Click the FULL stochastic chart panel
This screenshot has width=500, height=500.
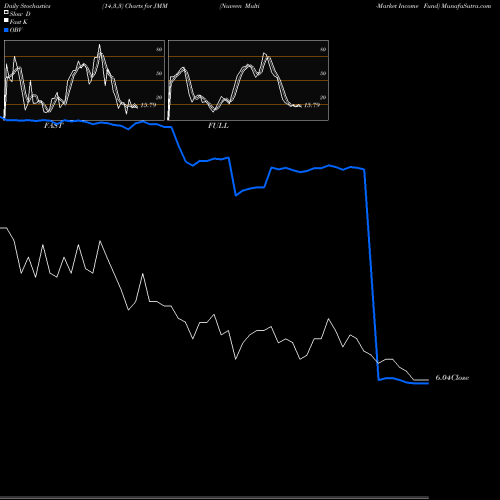(x=248, y=80)
